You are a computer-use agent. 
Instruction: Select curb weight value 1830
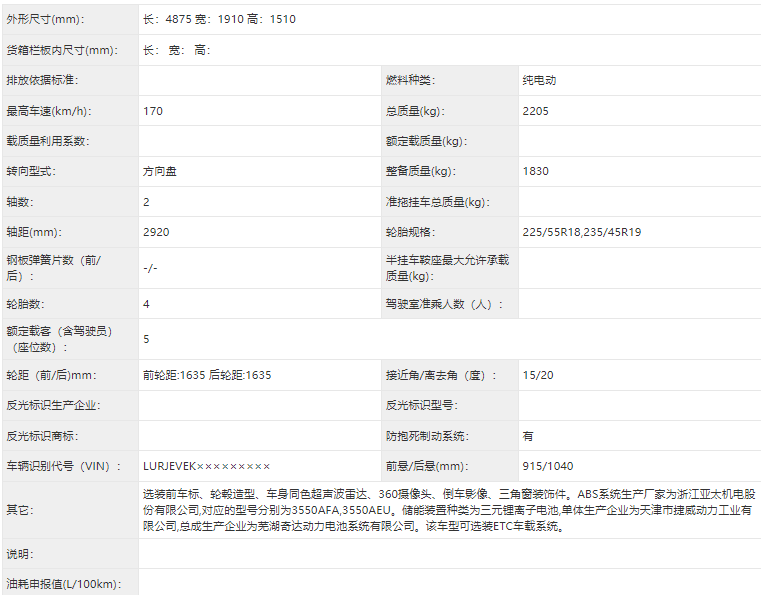[x=535, y=171]
